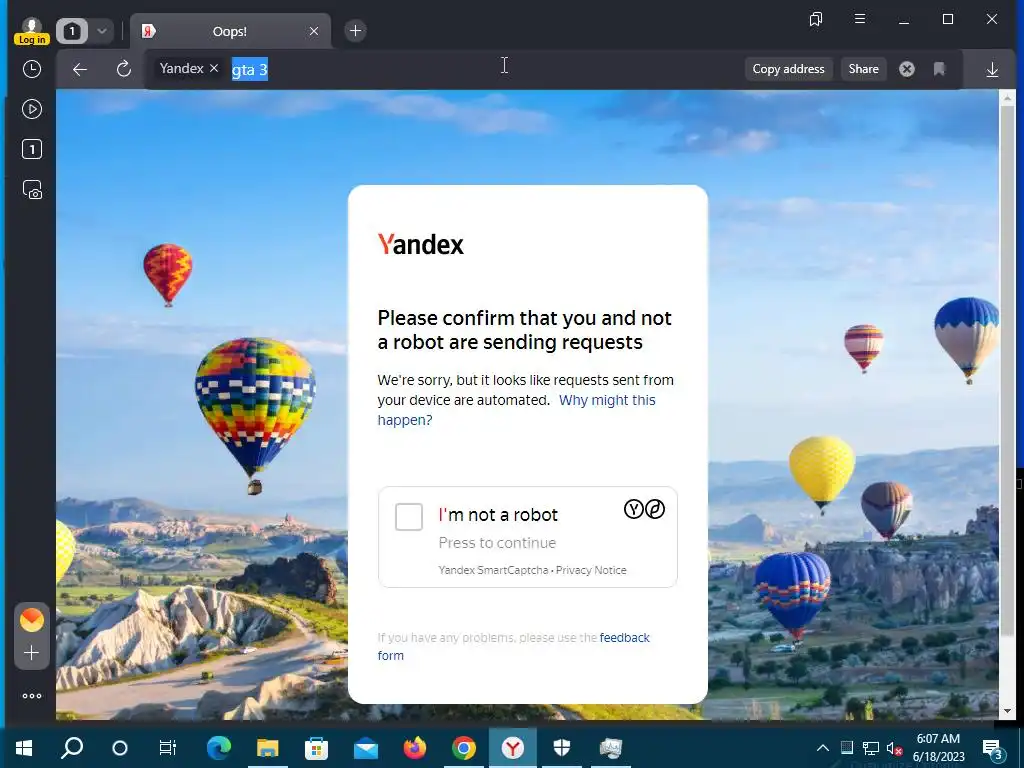Click the scroll down arrow
This screenshot has height=768, width=1024.
1006,711
